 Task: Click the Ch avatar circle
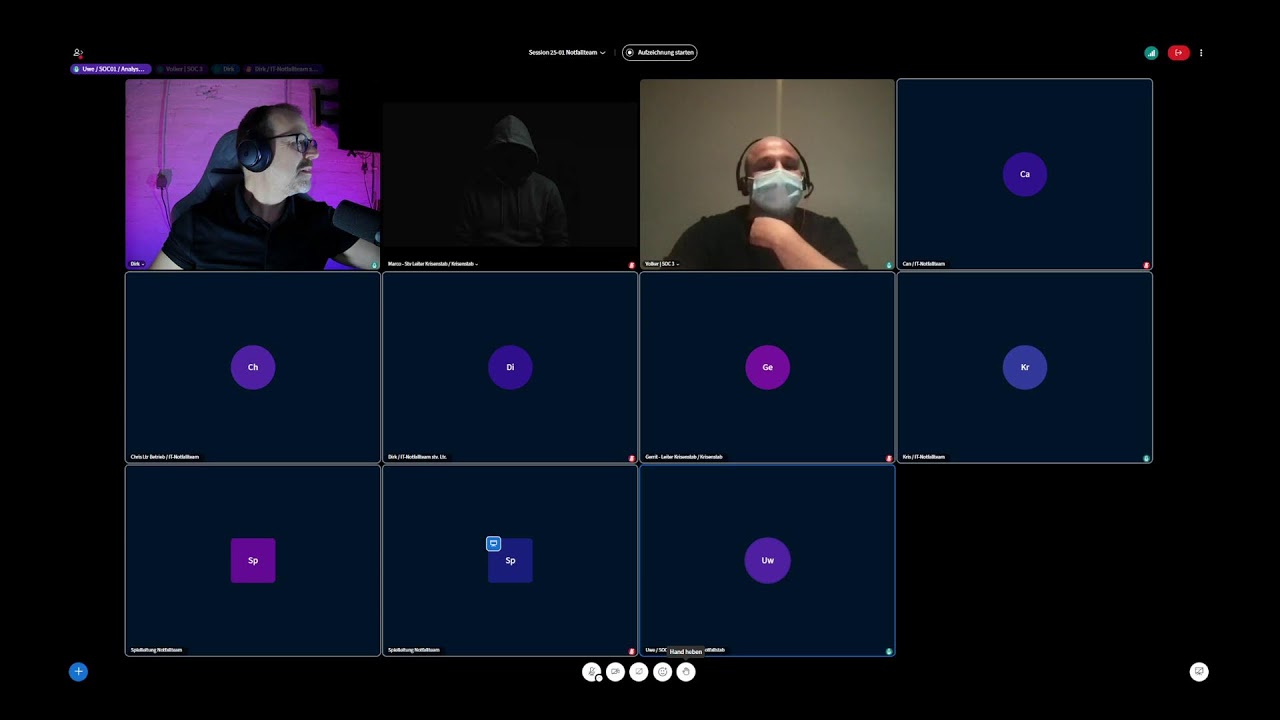(253, 367)
